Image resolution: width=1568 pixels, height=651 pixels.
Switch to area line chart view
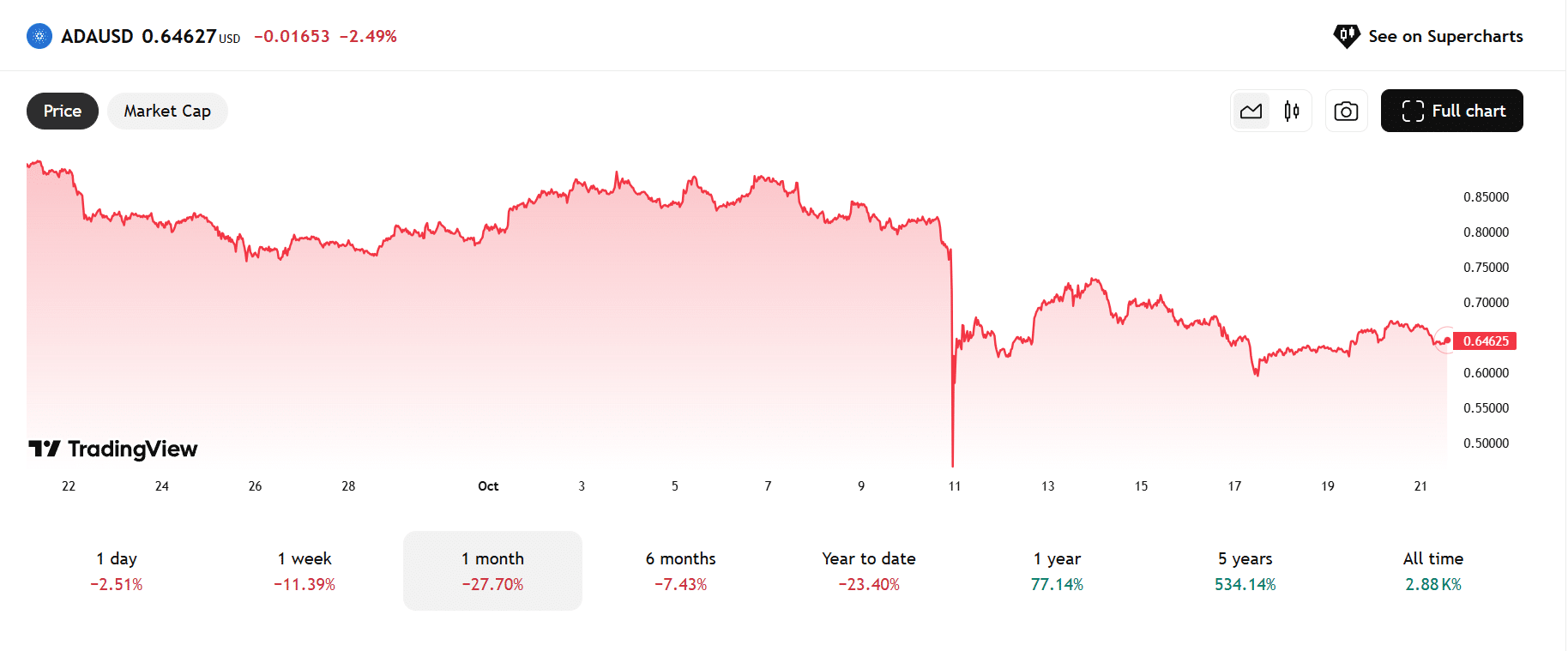pos(1251,111)
